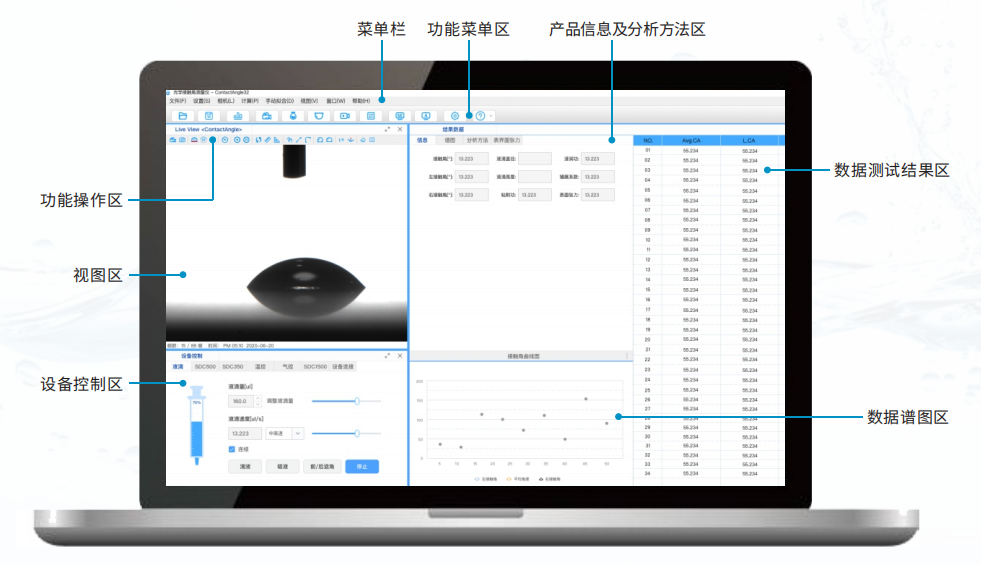Select the SDC350 device tab
Image resolution: width=981 pixels, height=564 pixels.
pyautogui.click(x=232, y=367)
